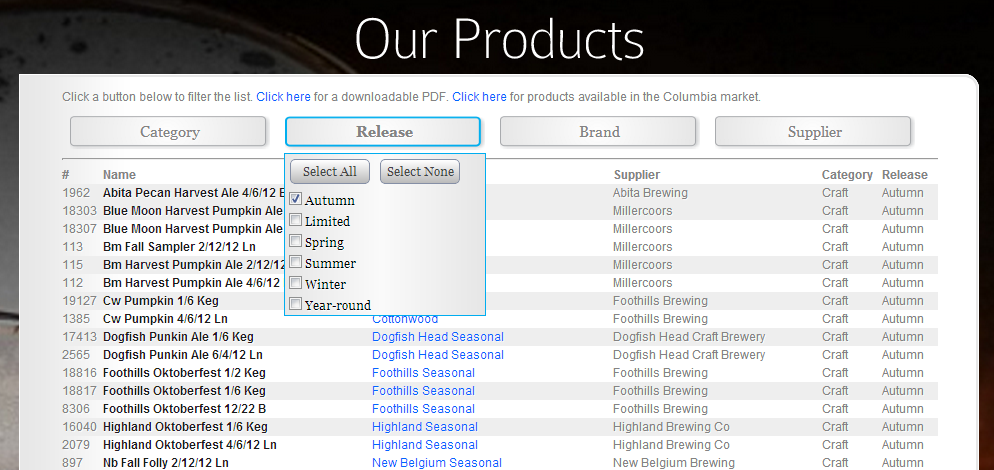Open the Category filter dropdown
The image size is (994, 470).
[168, 131]
